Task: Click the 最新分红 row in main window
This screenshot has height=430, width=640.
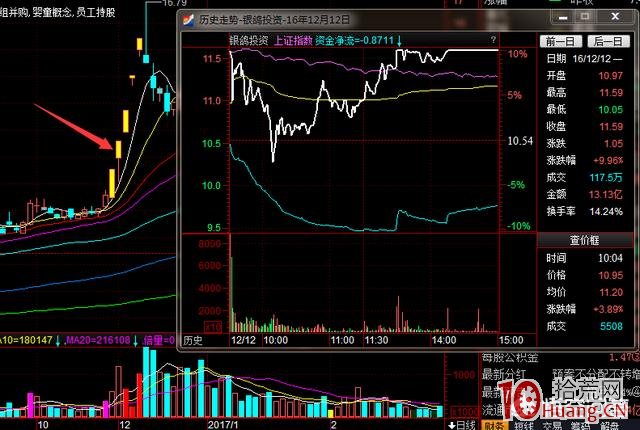Action: [x=559, y=374]
